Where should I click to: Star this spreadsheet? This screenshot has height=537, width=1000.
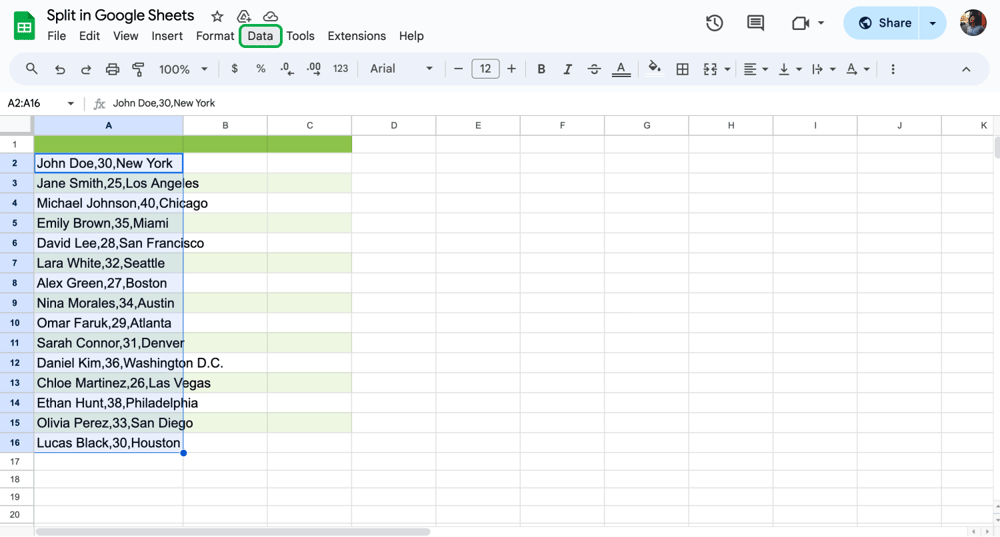pyautogui.click(x=217, y=16)
